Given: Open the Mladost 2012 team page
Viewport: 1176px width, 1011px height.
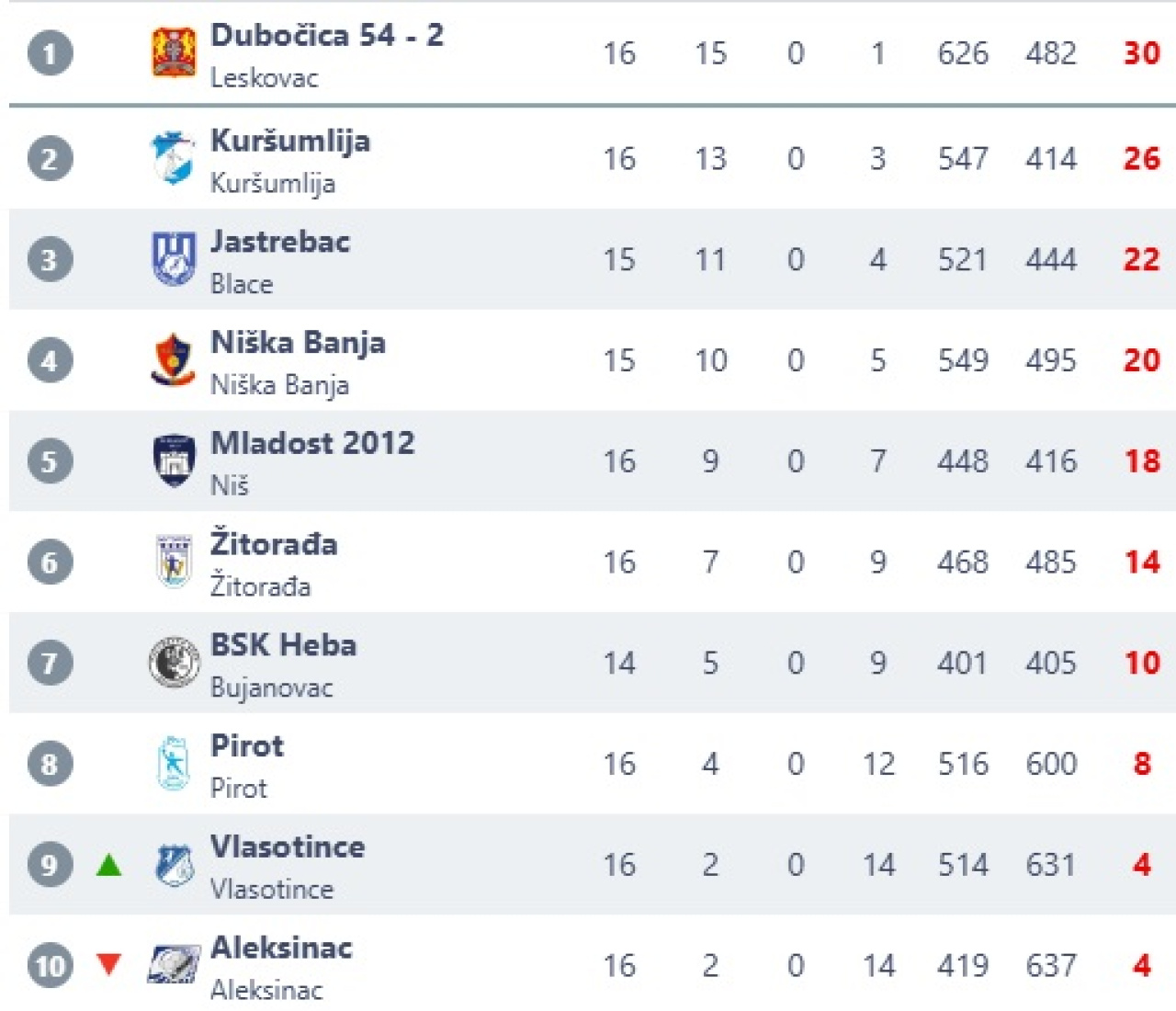Looking at the screenshot, I should 312,443.
